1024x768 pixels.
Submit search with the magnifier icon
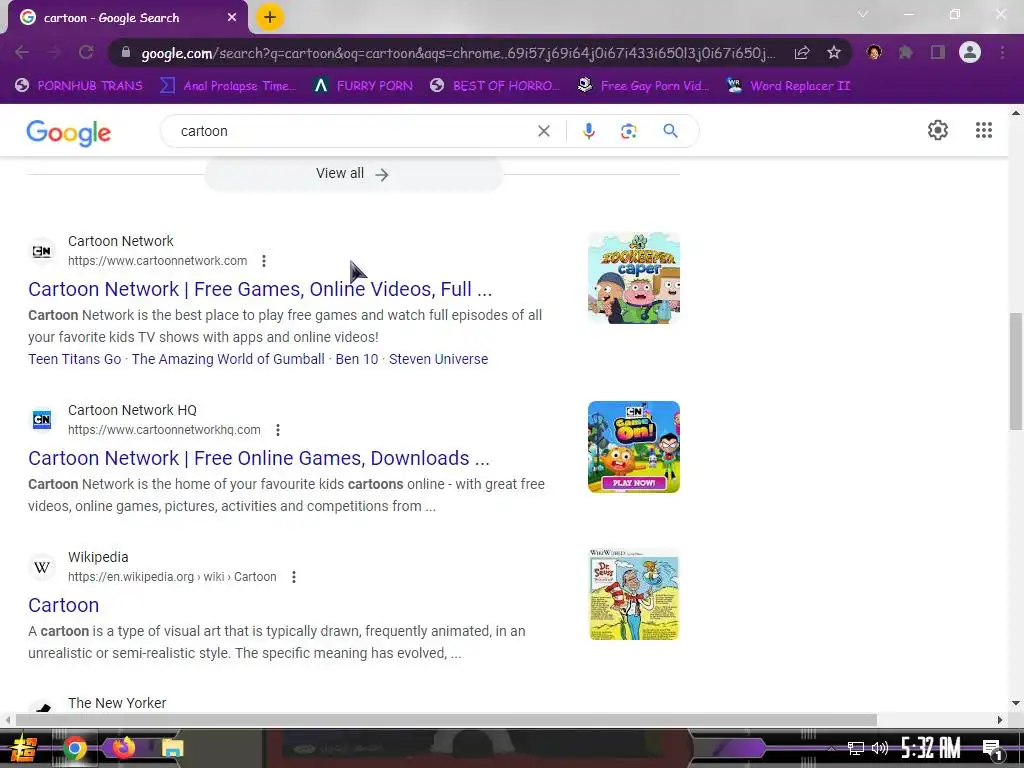pos(670,131)
